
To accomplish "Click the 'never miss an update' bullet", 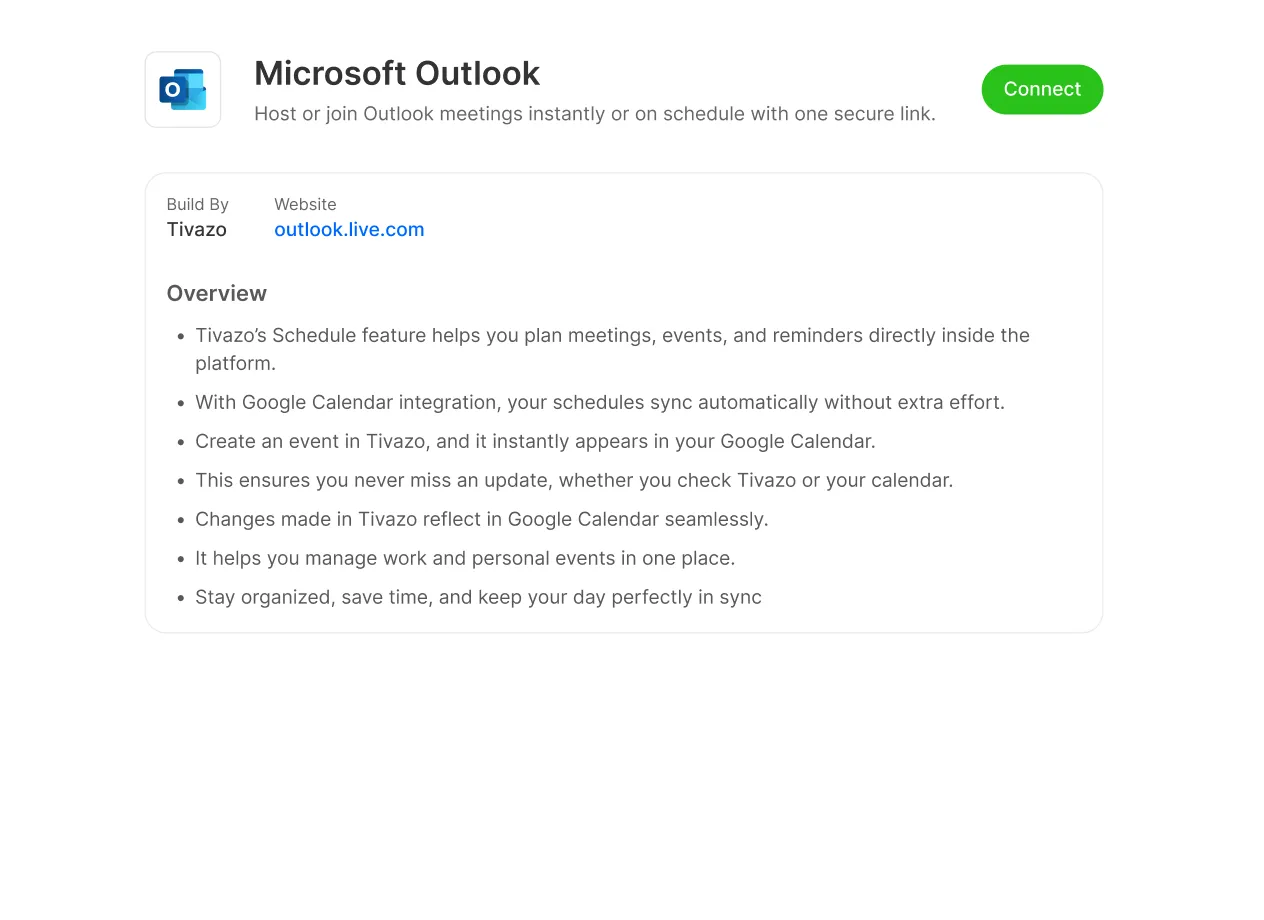I will click(575, 480).
